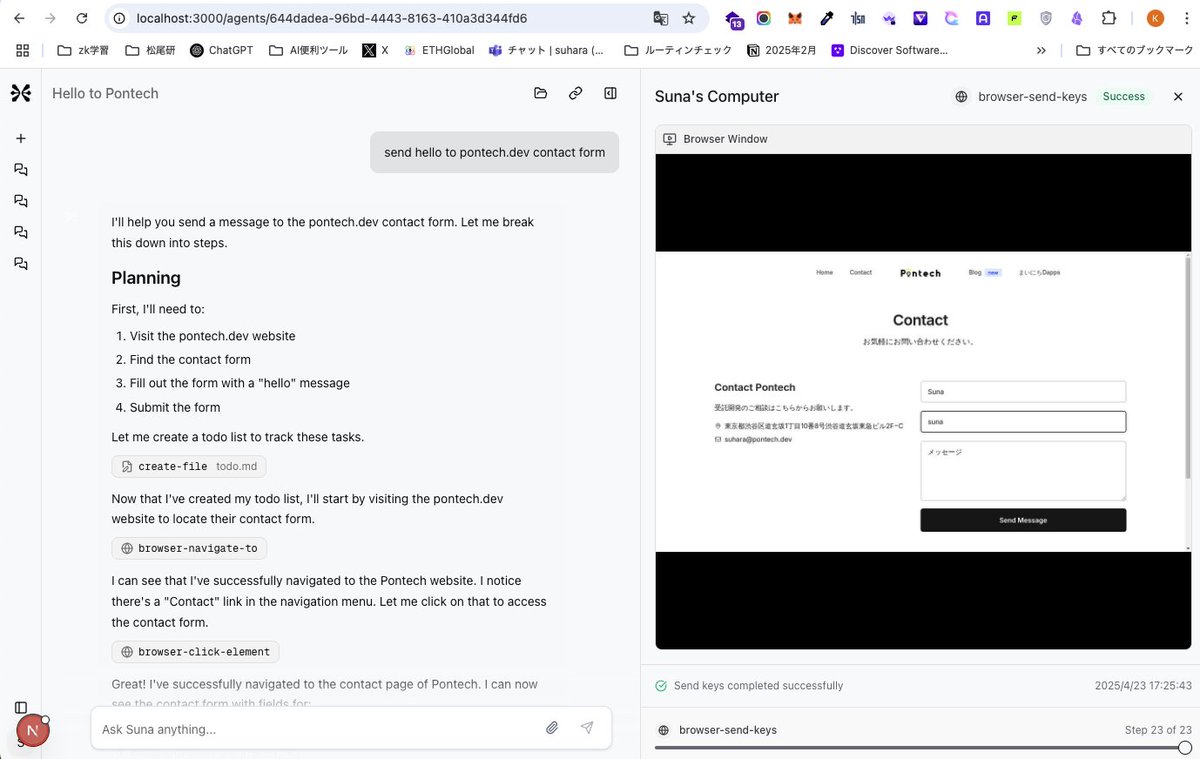Image resolution: width=1200 pixels, height=759 pixels.
Task: Click the Planning heading
Action: pos(146,278)
